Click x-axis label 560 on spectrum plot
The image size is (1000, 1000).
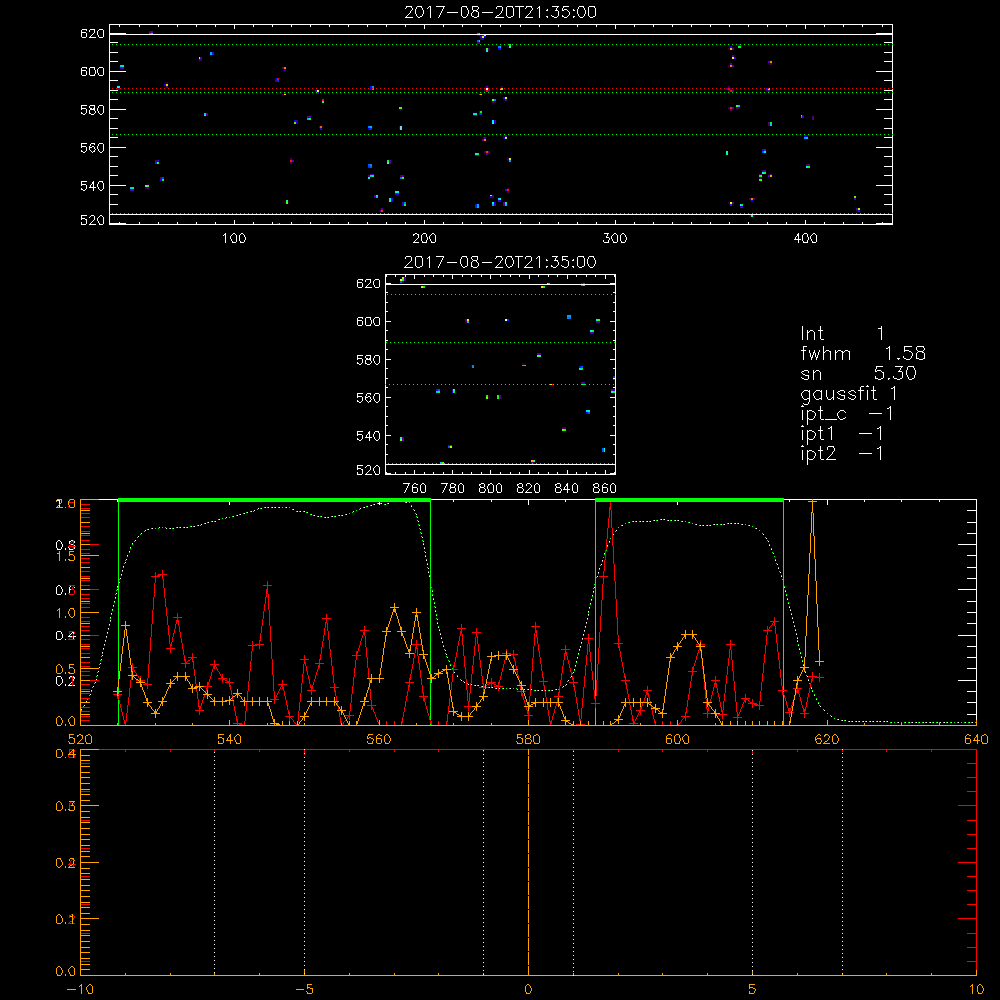click(379, 740)
